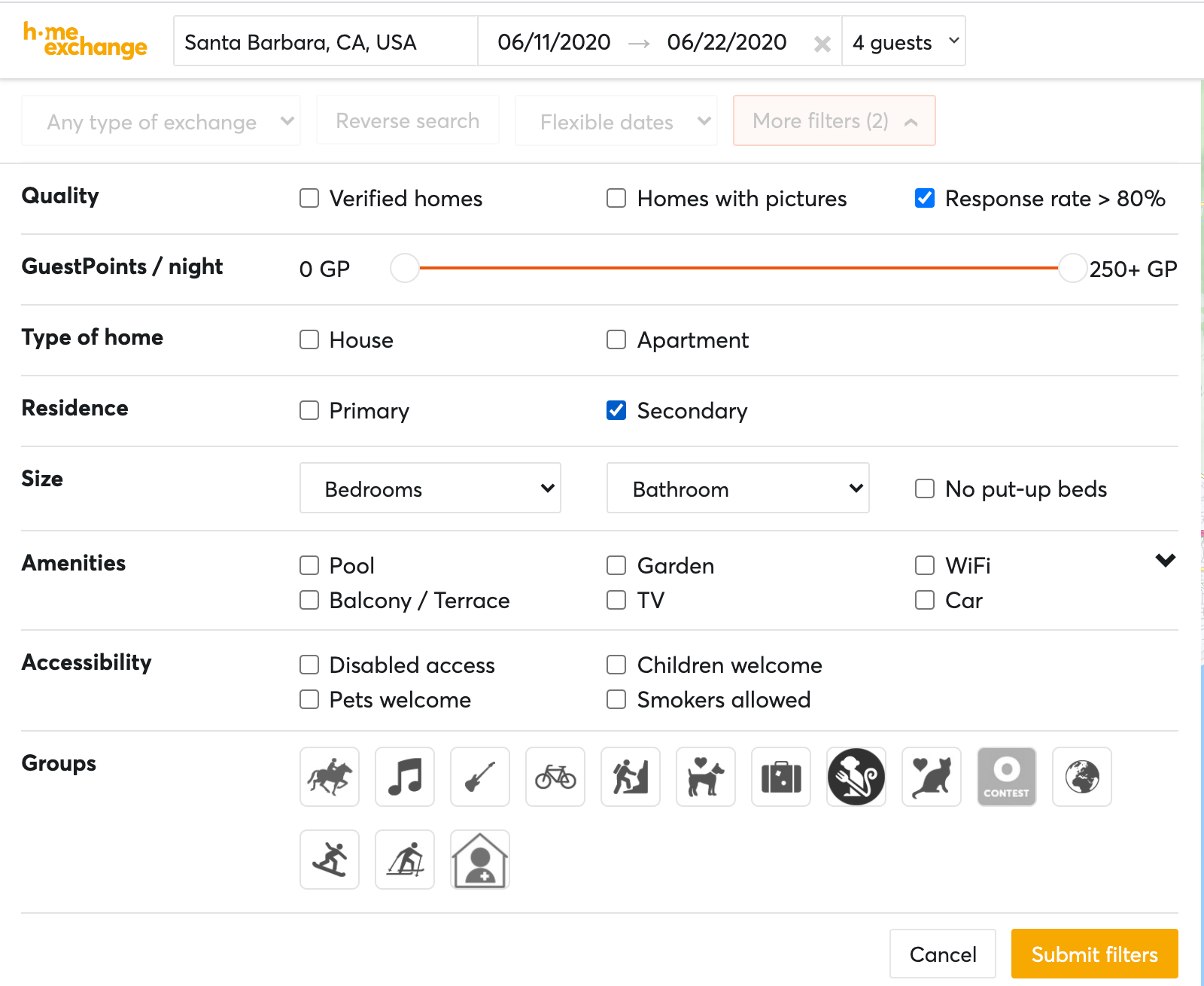1204x986 pixels.
Task: Pick the dog lovers group icon
Action: (706, 777)
